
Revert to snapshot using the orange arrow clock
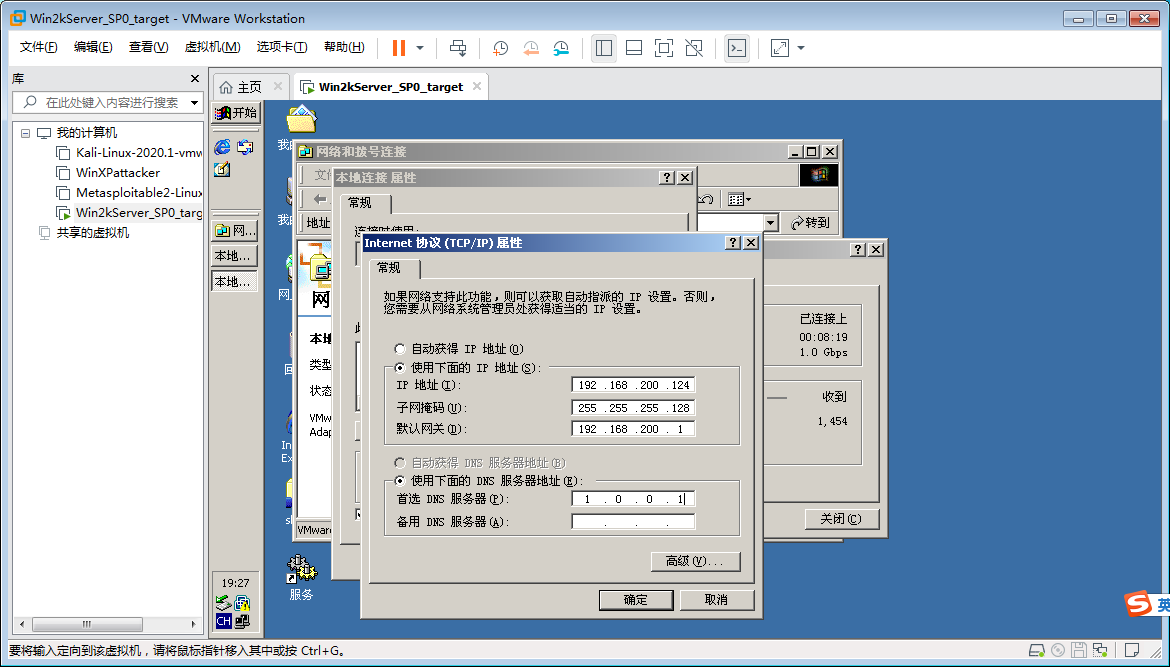point(531,48)
